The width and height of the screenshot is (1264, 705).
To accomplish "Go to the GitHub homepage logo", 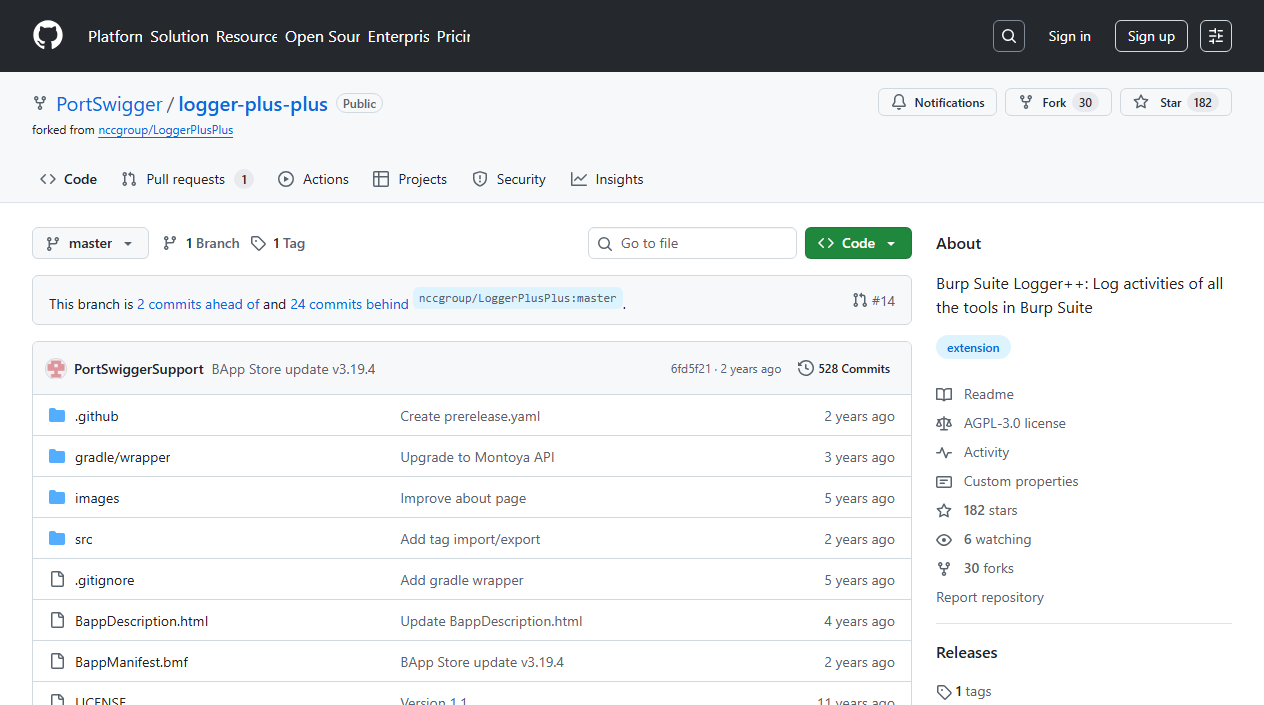I will (48, 36).
